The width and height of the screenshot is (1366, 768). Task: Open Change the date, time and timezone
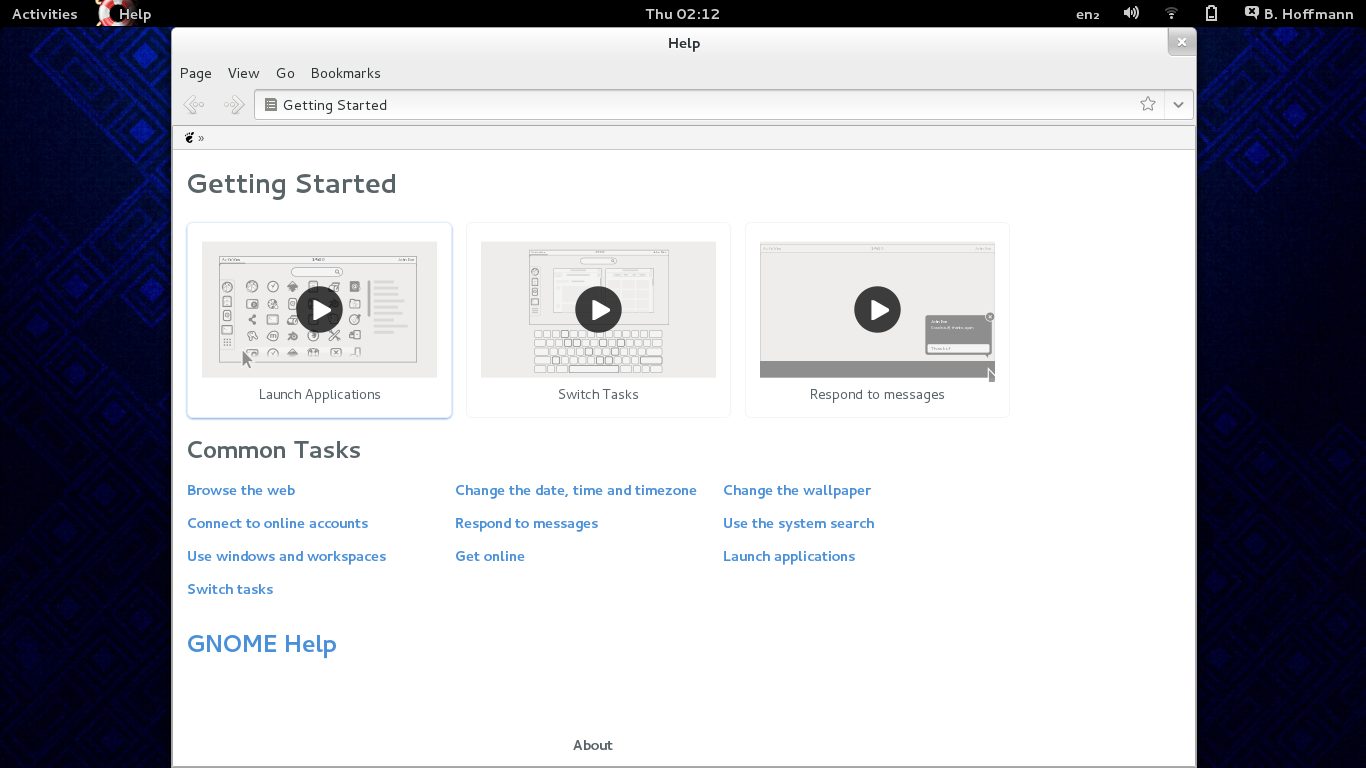tap(576, 490)
